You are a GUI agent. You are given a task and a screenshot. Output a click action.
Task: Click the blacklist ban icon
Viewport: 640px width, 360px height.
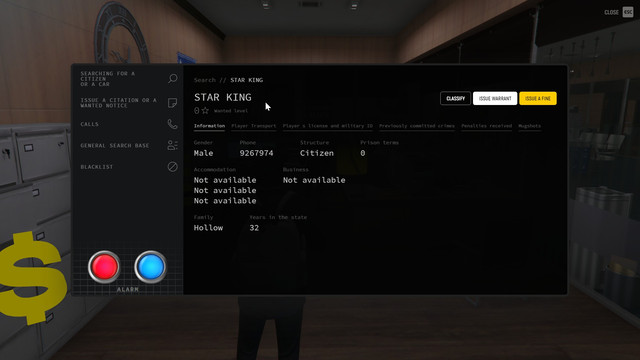(173, 167)
